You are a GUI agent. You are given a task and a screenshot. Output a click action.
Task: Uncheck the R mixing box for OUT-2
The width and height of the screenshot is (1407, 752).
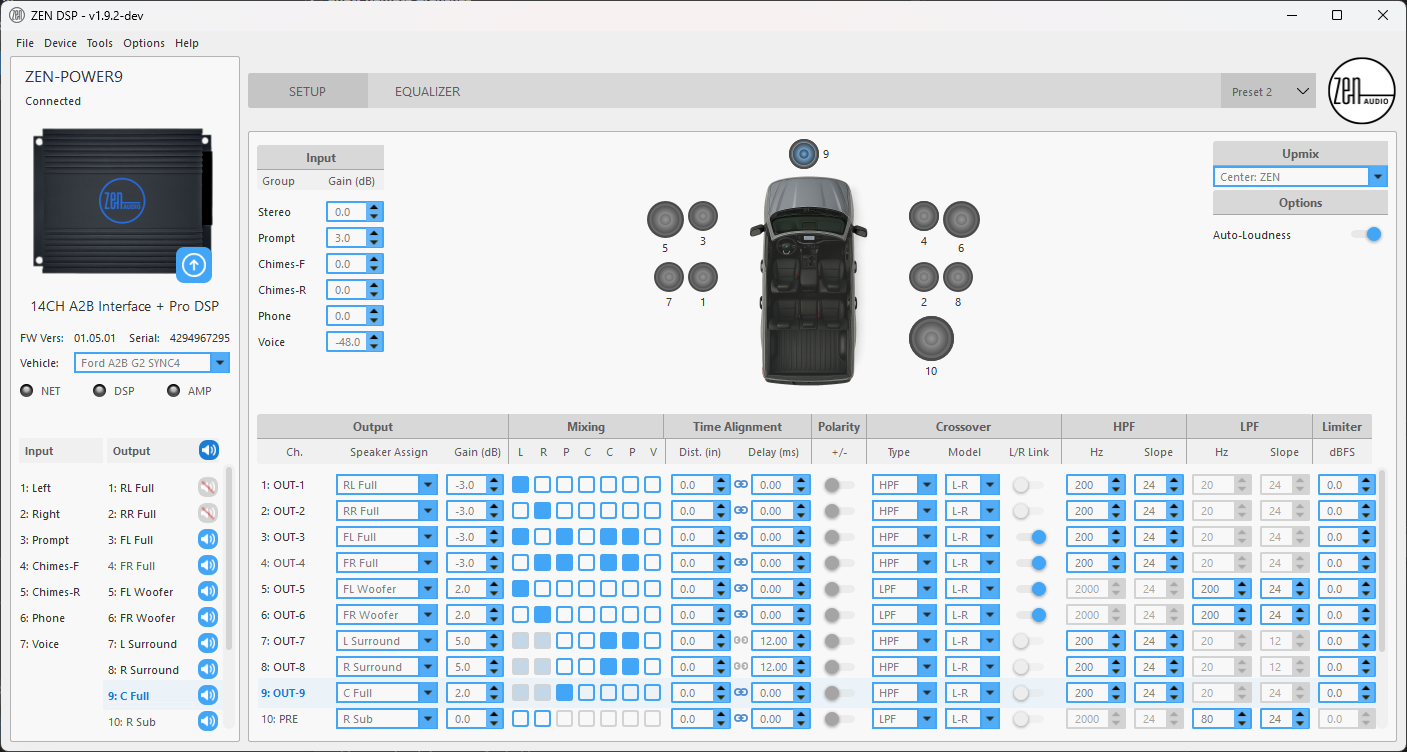[x=542, y=511]
